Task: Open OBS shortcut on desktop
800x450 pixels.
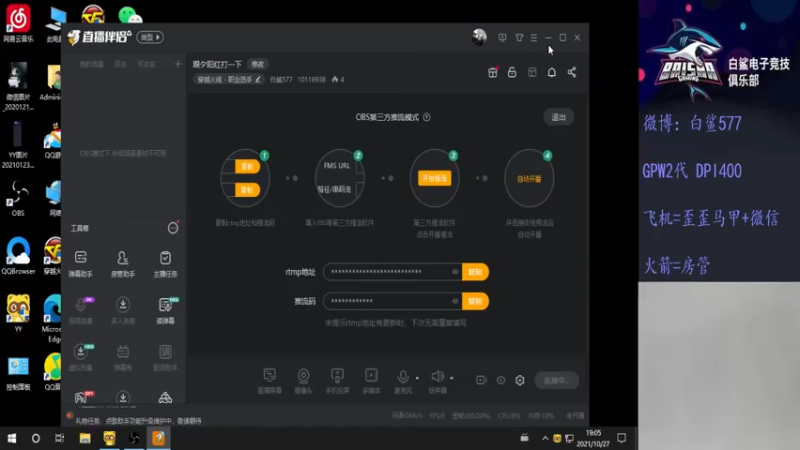Action: point(18,198)
